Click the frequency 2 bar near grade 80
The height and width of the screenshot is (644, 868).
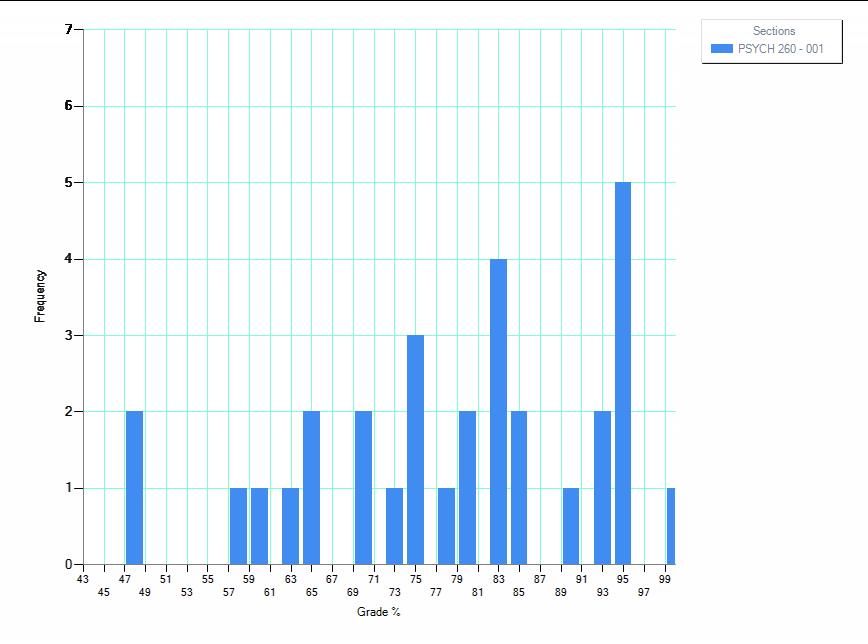pos(467,488)
